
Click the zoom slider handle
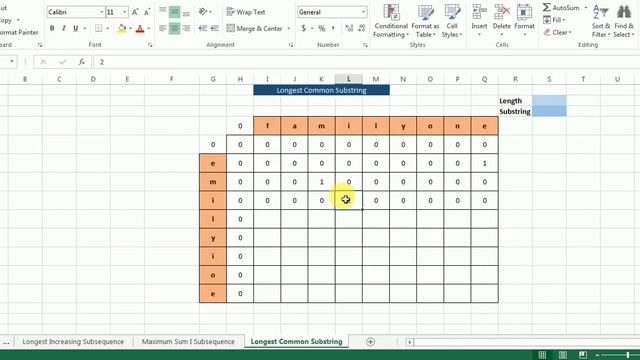tap(628, 355)
